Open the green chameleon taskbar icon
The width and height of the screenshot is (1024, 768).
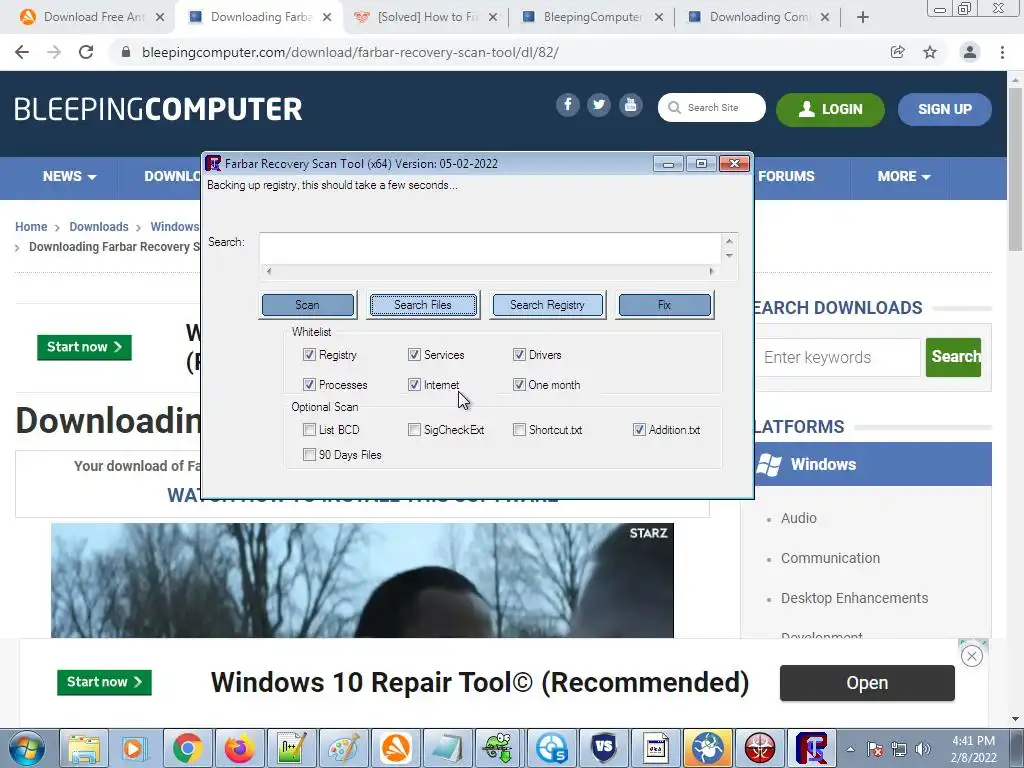coord(500,748)
